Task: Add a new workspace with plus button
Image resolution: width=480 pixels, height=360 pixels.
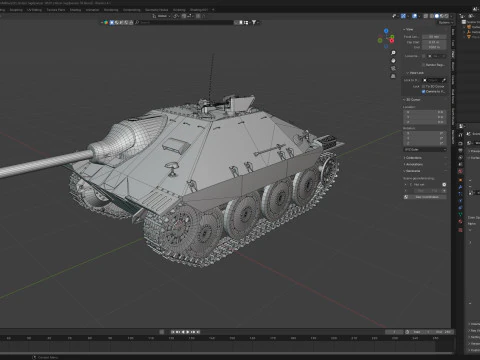Action: (213, 10)
